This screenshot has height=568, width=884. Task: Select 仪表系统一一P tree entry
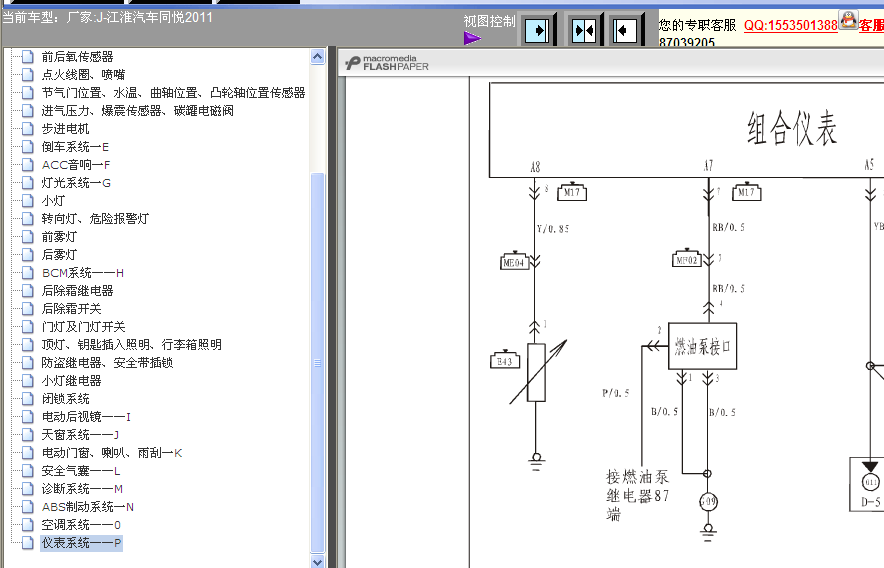[81, 543]
